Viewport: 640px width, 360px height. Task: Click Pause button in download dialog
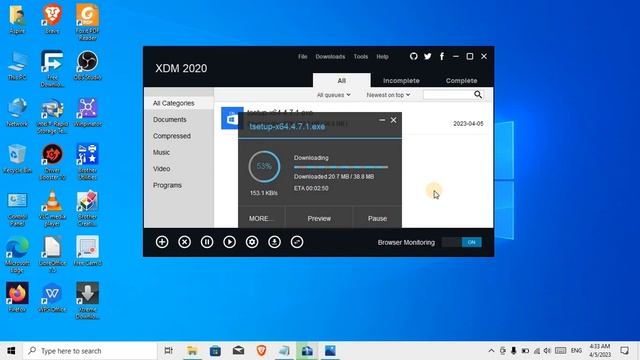click(377, 218)
